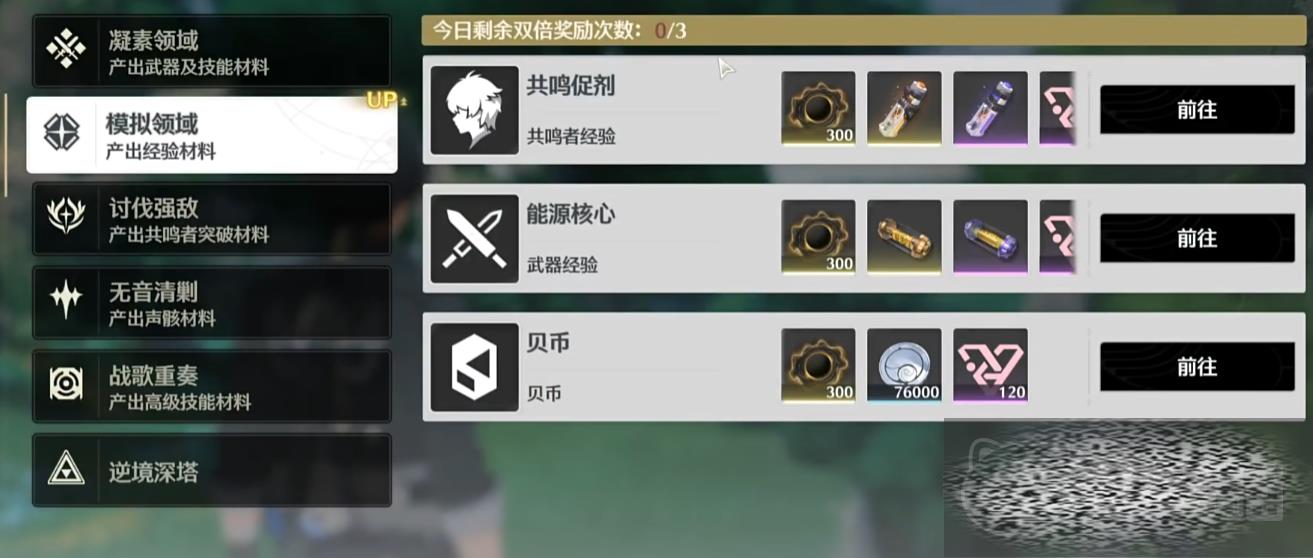Open the 无音清剿 category
The width and height of the screenshot is (1313, 558).
click(212, 303)
